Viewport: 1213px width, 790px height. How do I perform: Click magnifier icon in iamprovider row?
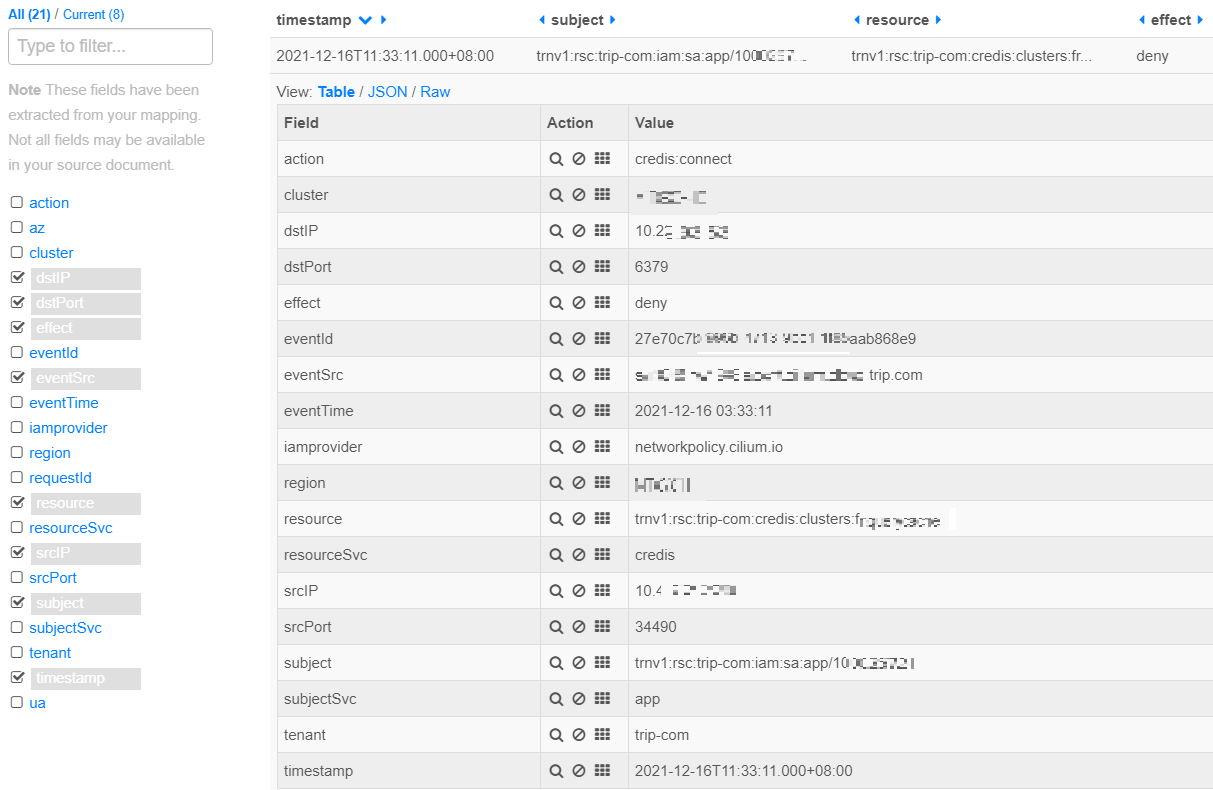556,447
